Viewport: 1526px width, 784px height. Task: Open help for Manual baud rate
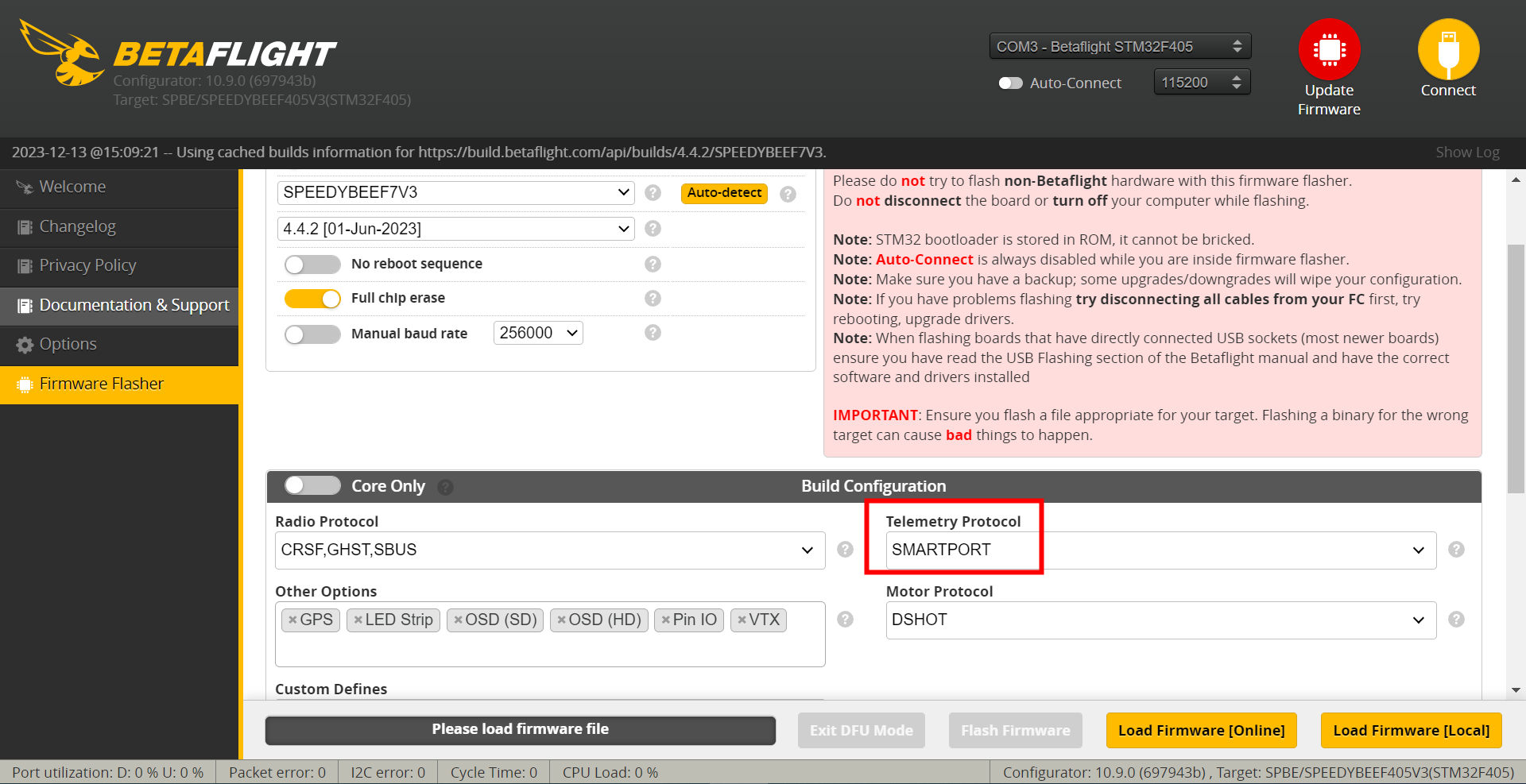pyautogui.click(x=653, y=333)
